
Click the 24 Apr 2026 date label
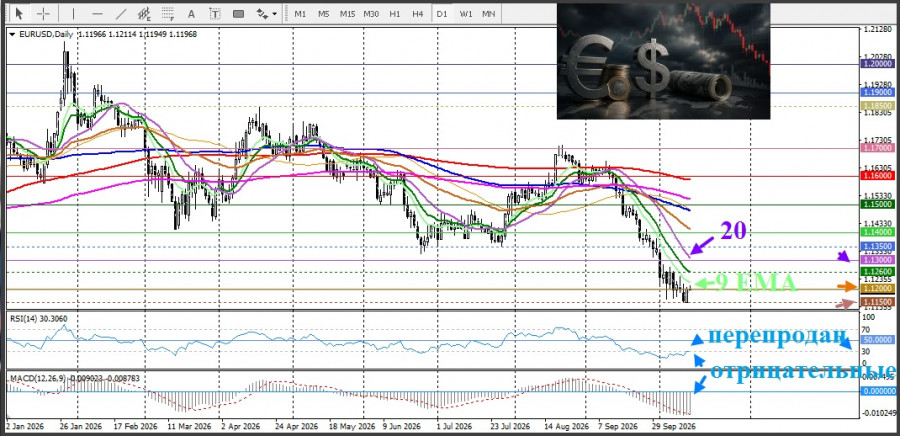coord(298,427)
